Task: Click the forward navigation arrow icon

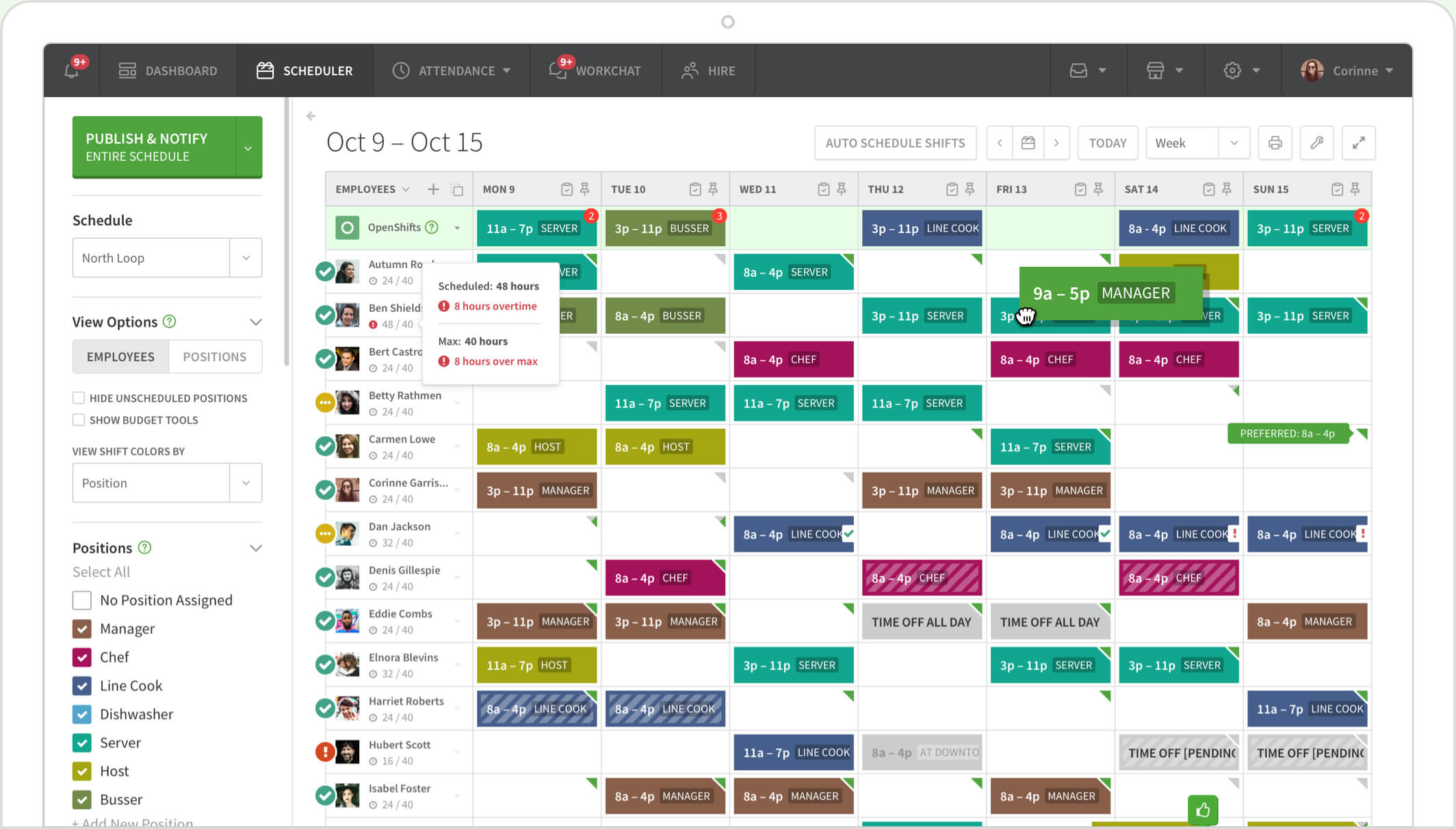Action: click(x=1057, y=143)
